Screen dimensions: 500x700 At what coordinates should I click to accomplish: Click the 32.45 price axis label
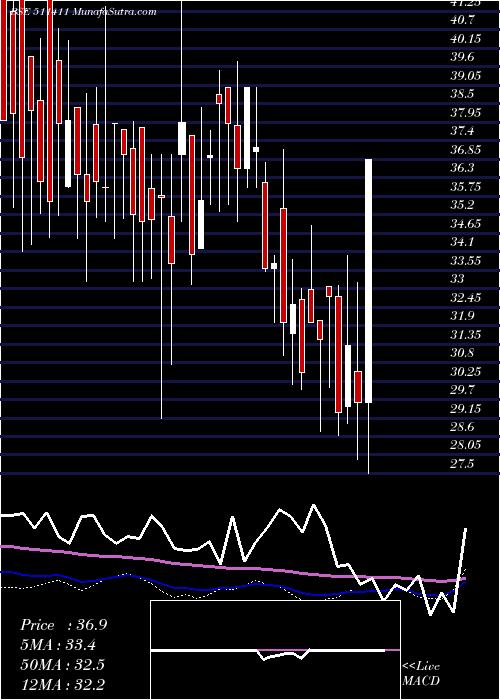[x=466, y=298]
